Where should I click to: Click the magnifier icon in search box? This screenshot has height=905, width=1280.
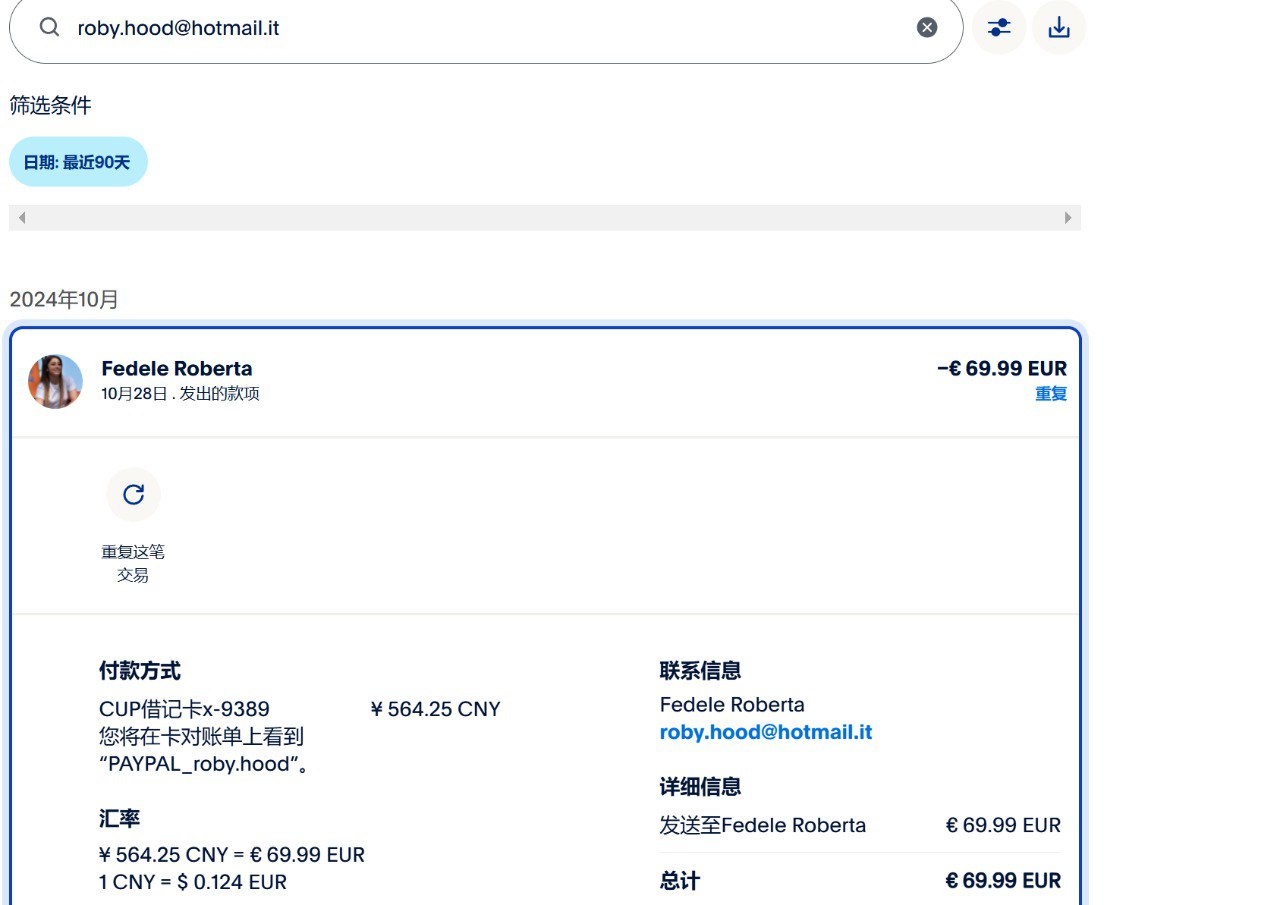click(50, 27)
